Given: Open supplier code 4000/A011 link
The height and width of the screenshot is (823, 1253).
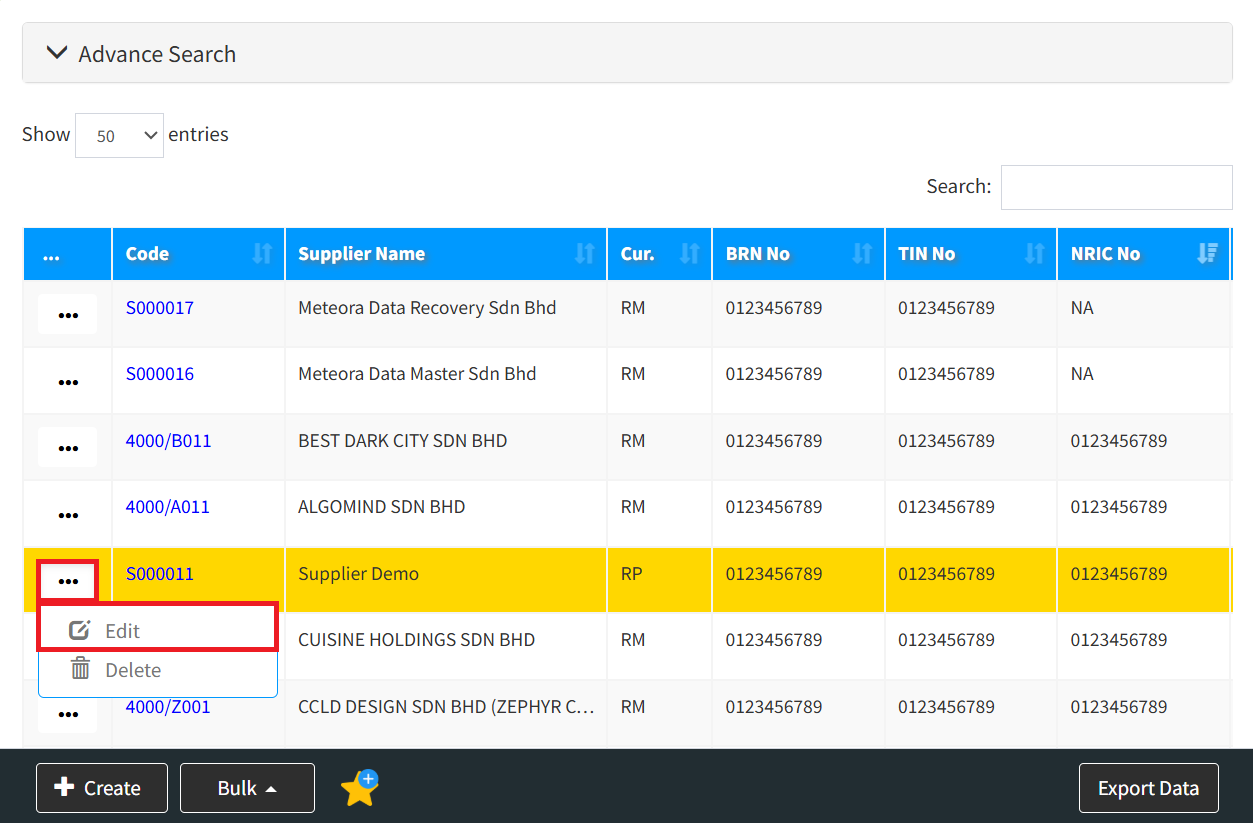Looking at the screenshot, I should click(167, 507).
